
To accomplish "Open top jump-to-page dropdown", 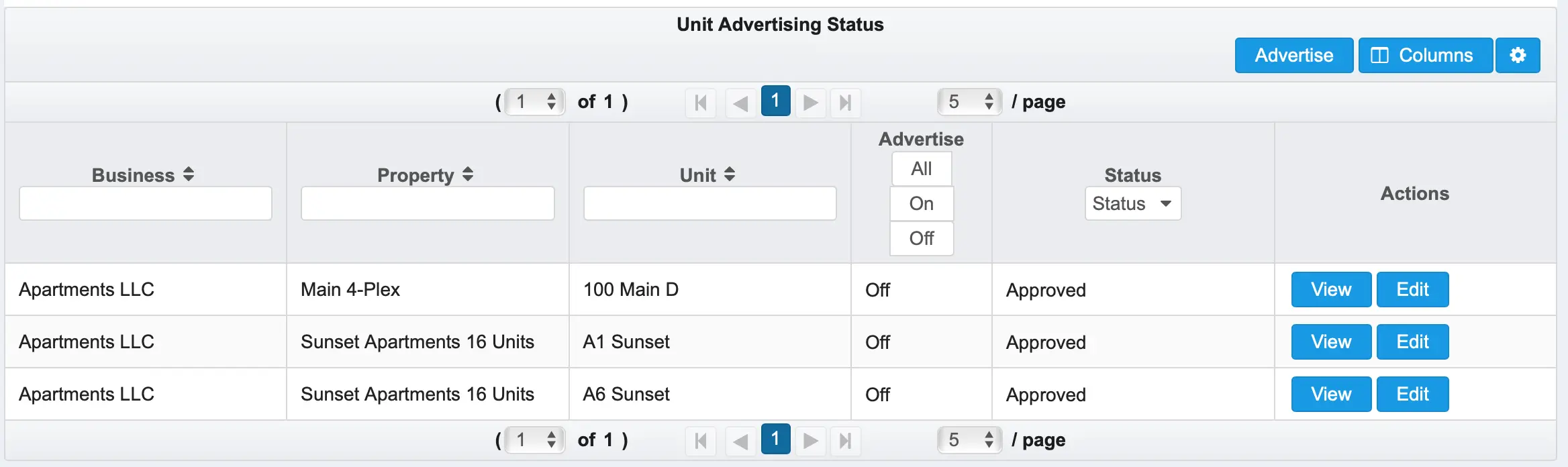I will coord(535,102).
